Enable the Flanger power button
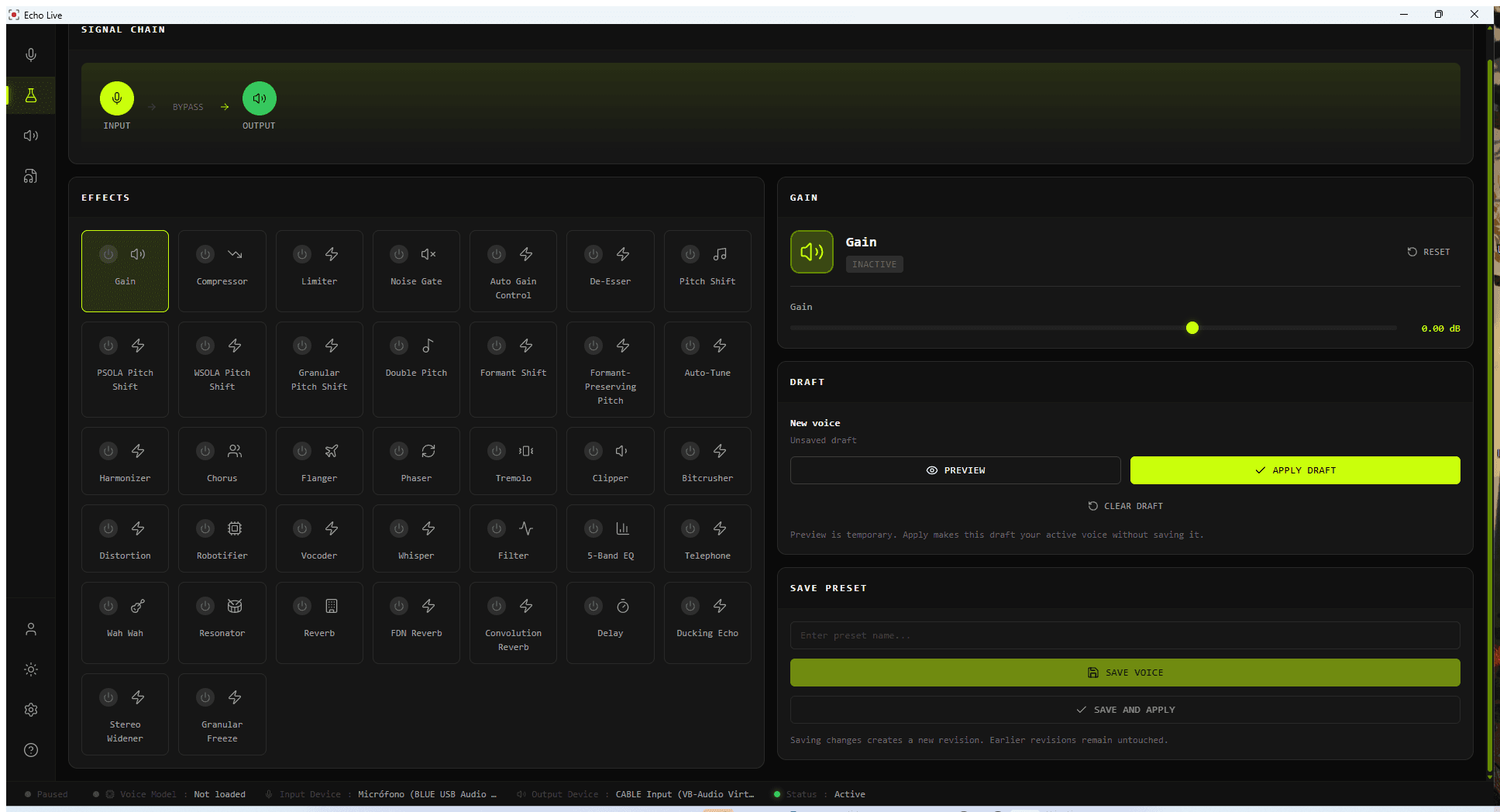The height and width of the screenshot is (812, 1500). pyautogui.click(x=302, y=451)
